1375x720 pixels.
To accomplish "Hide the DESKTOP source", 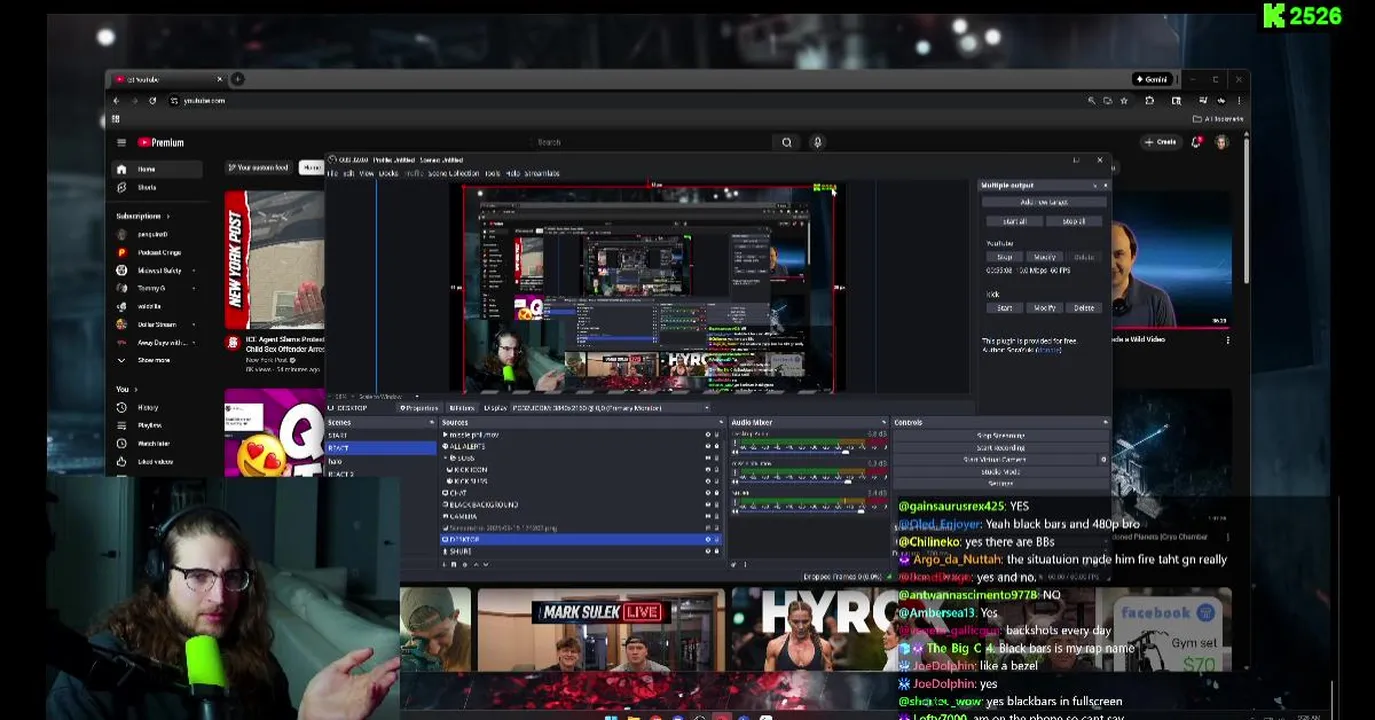I will (x=708, y=539).
